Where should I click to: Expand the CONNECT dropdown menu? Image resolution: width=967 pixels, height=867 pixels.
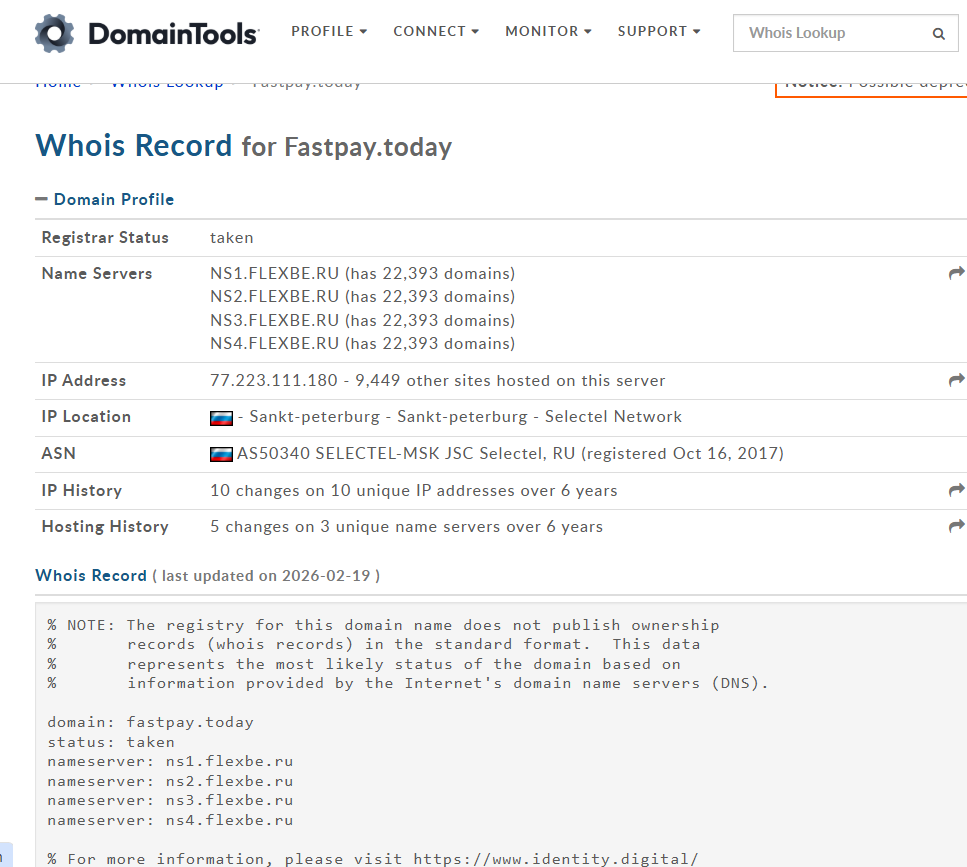(435, 31)
